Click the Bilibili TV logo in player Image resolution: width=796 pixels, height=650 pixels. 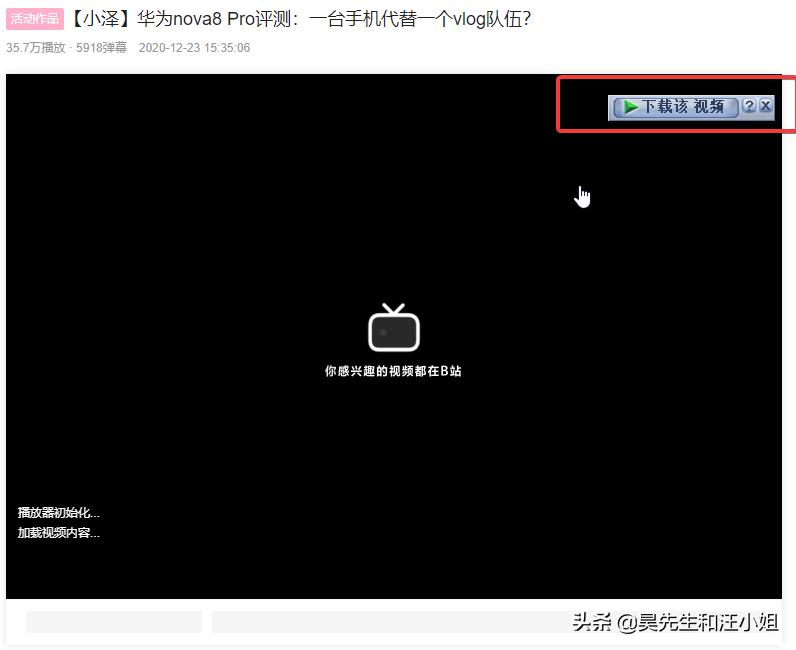394,328
